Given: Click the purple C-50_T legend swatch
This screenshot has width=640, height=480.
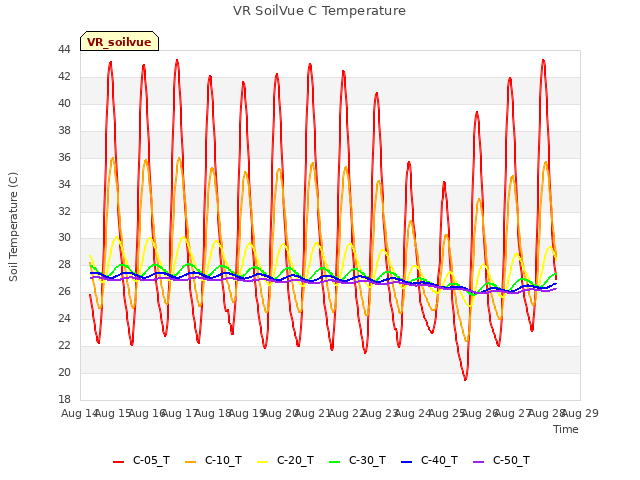Looking at the screenshot, I should coord(478,462).
